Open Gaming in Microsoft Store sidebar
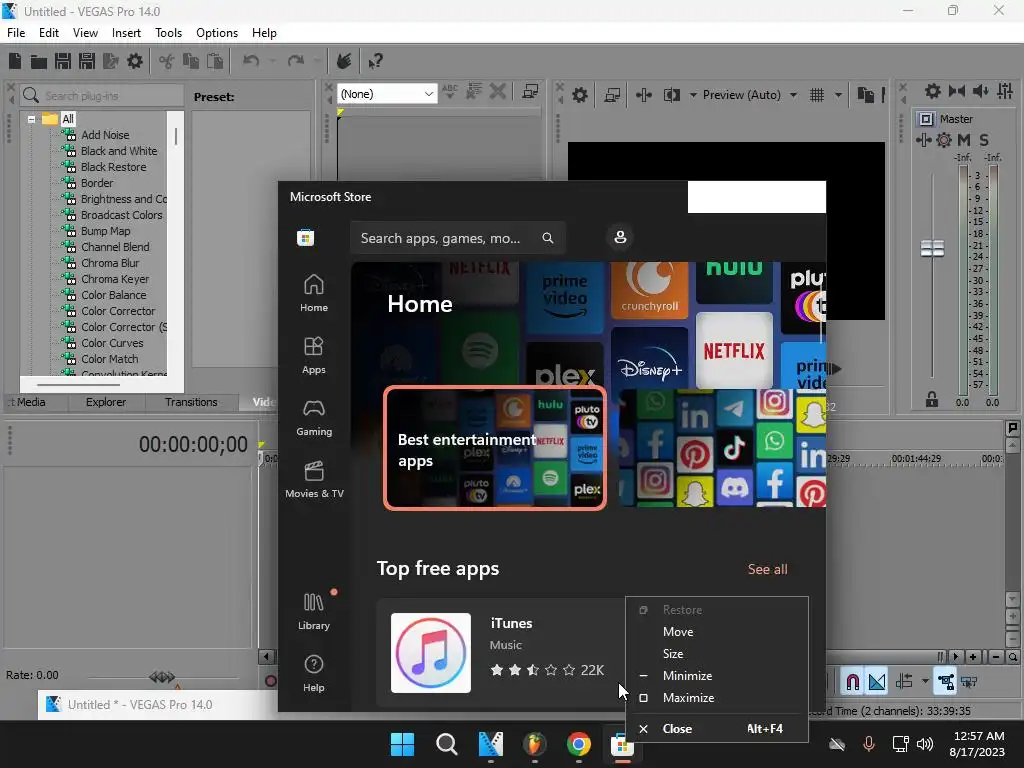Screen dimensions: 1024x768 point(313,417)
